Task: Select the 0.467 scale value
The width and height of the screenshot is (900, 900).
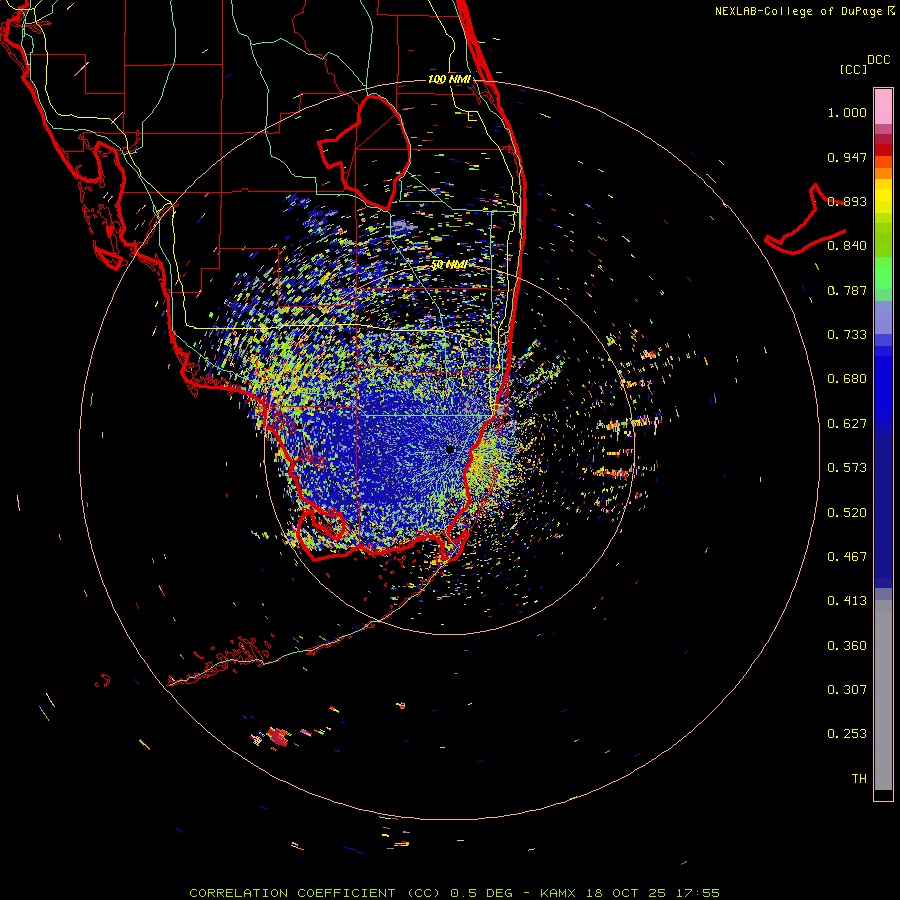Action: click(x=847, y=557)
